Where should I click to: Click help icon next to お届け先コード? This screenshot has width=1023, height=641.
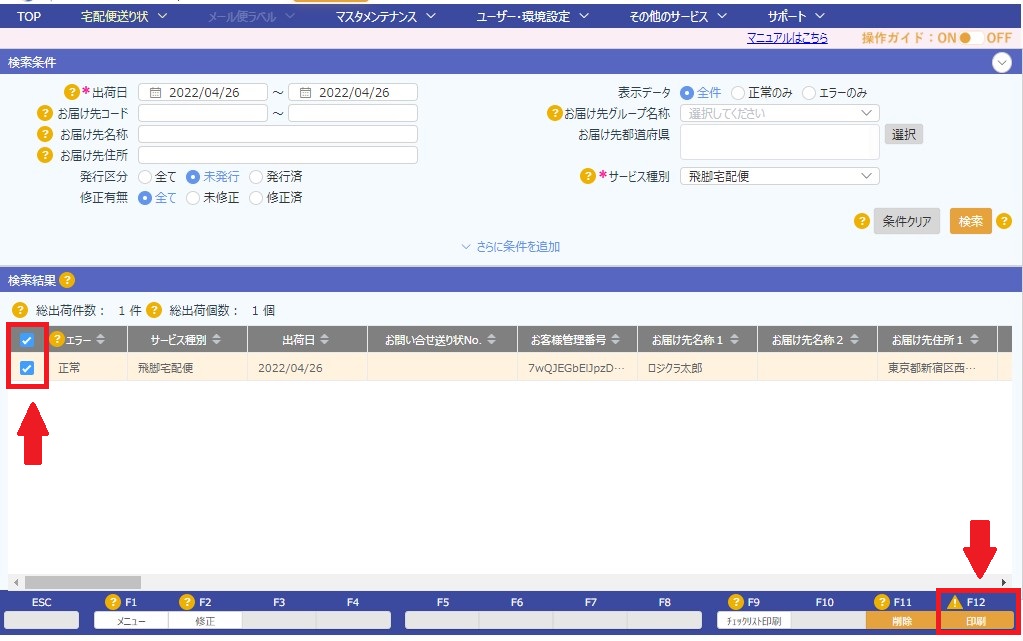pyautogui.click(x=44, y=113)
